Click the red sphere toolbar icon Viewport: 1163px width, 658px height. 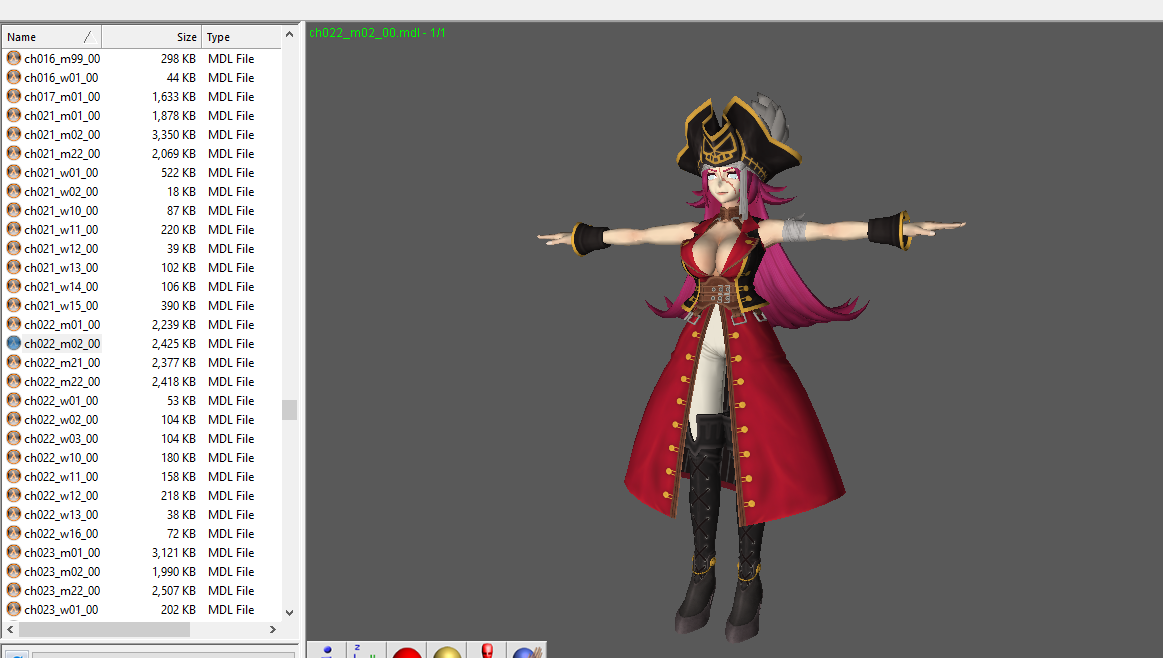406,651
